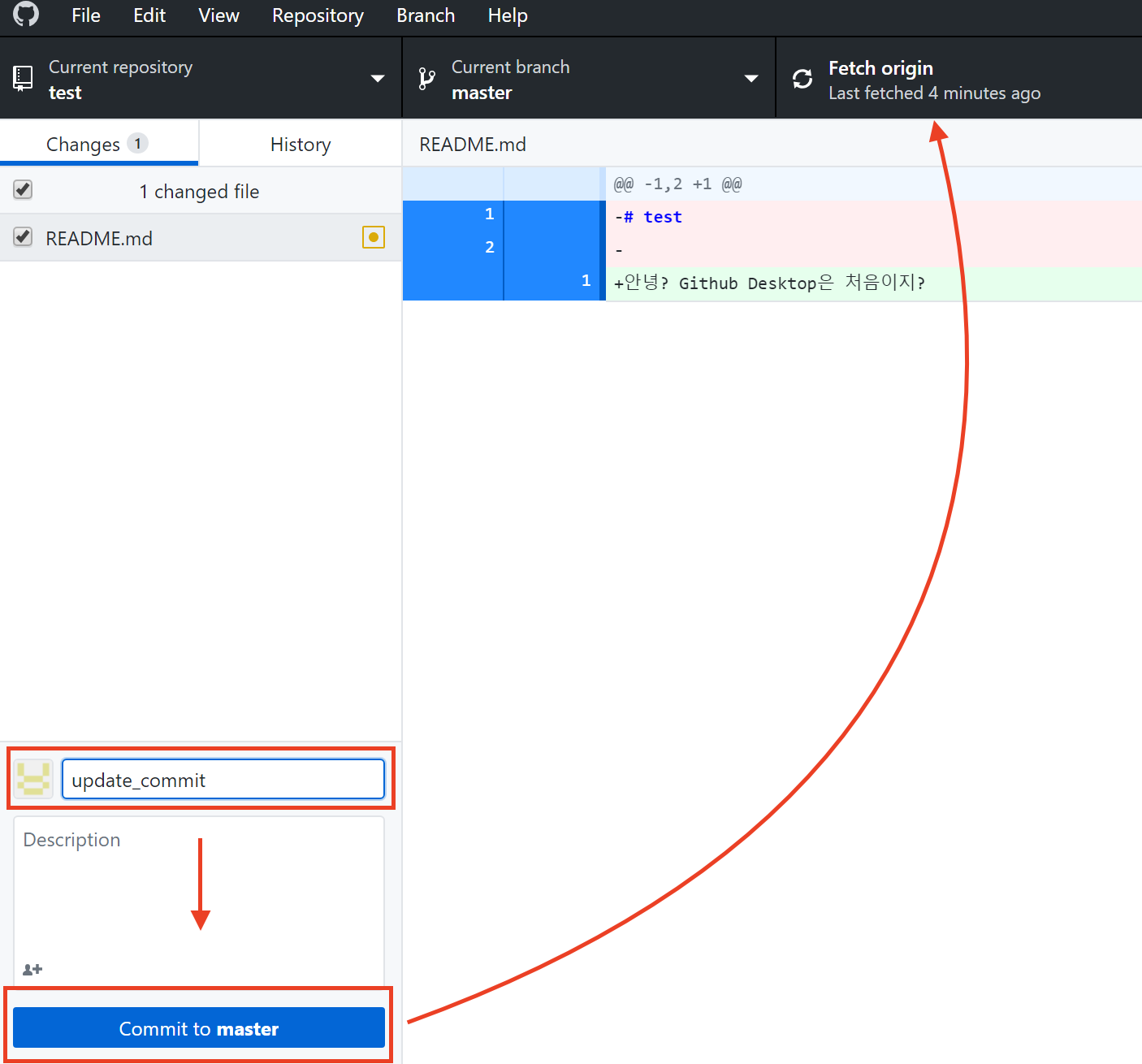Click the branch name 'master' in toolbar

482,93
